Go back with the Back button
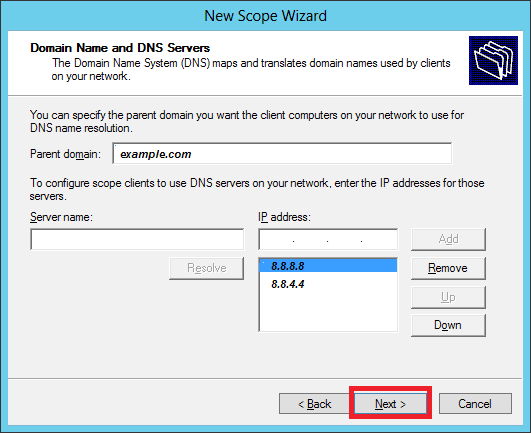This screenshot has width=531, height=433. (x=314, y=403)
